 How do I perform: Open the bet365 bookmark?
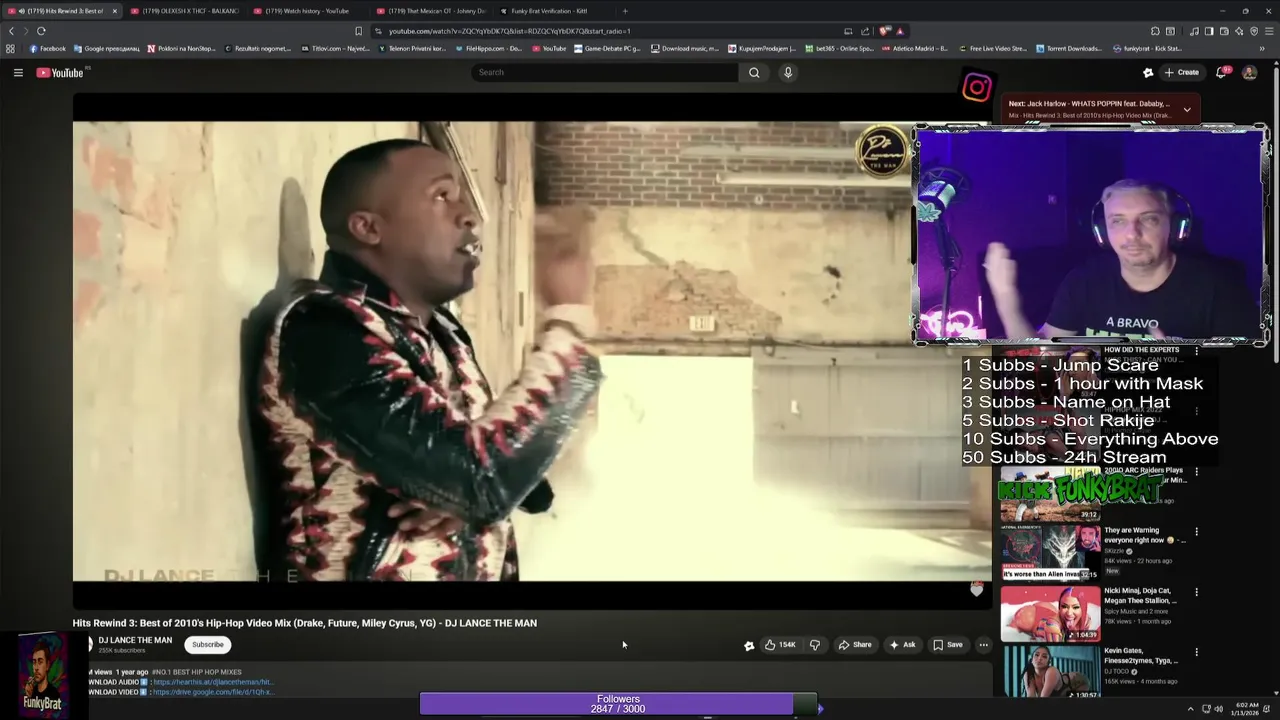840,48
